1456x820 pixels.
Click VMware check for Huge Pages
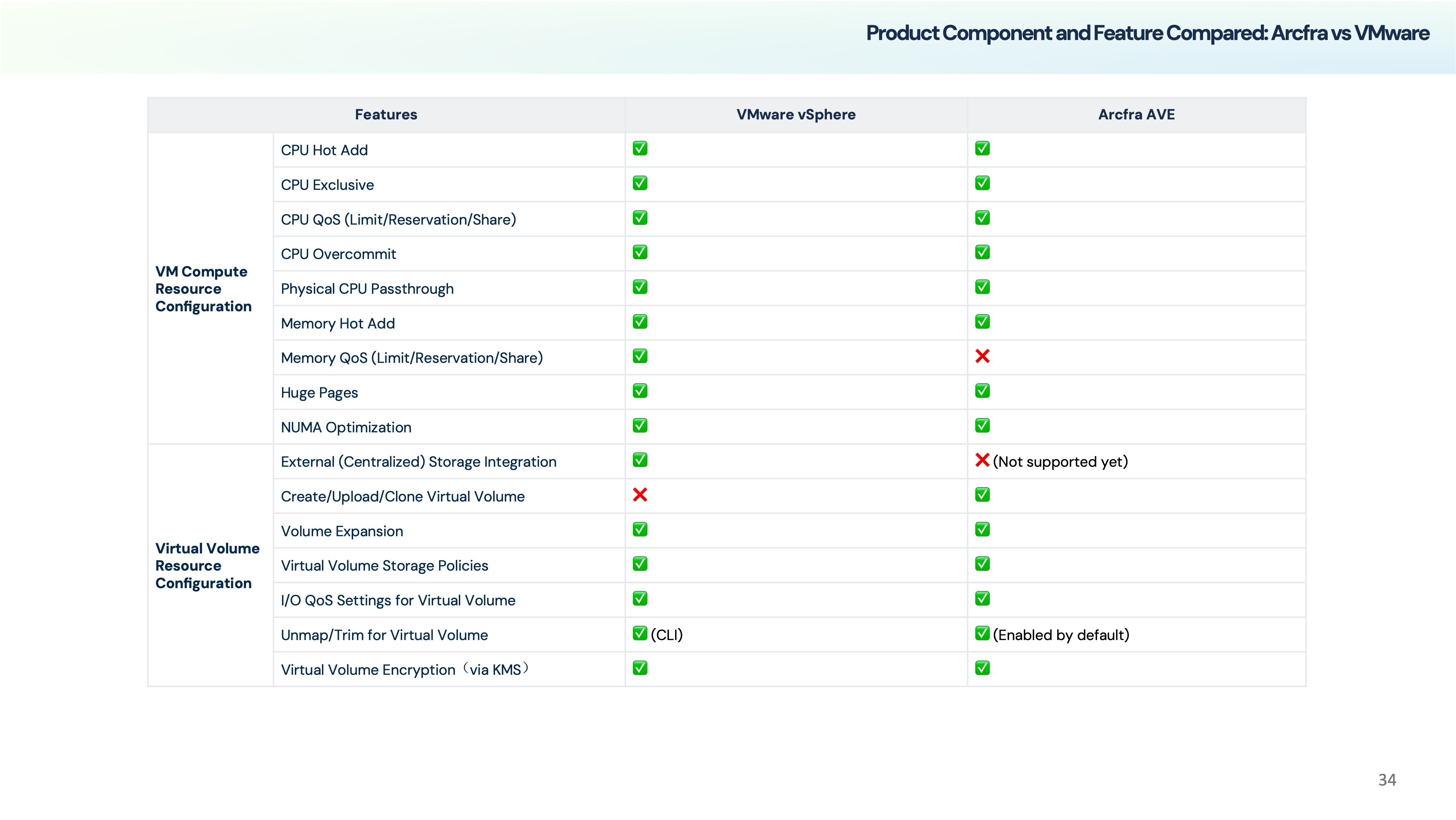click(640, 391)
